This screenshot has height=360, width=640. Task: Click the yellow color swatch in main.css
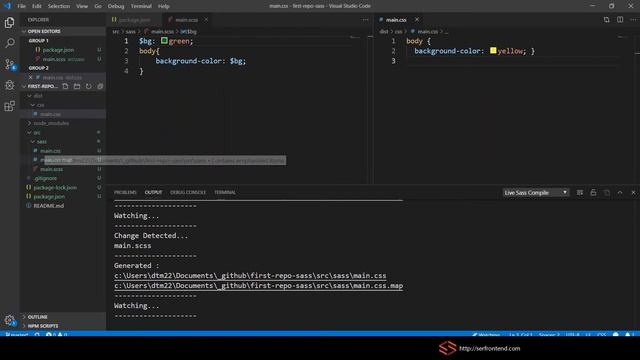(493, 50)
